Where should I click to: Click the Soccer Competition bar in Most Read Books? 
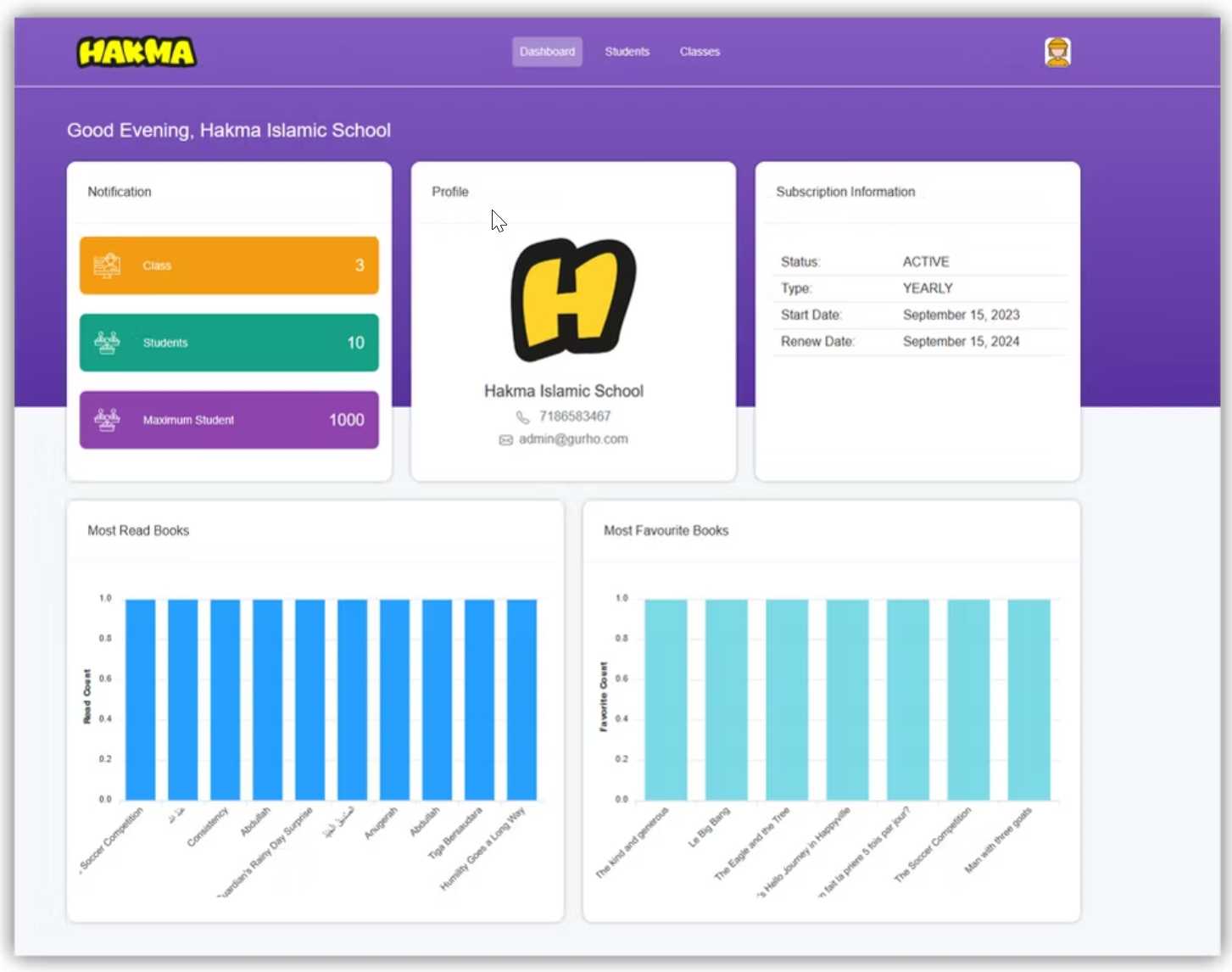pos(139,699)
